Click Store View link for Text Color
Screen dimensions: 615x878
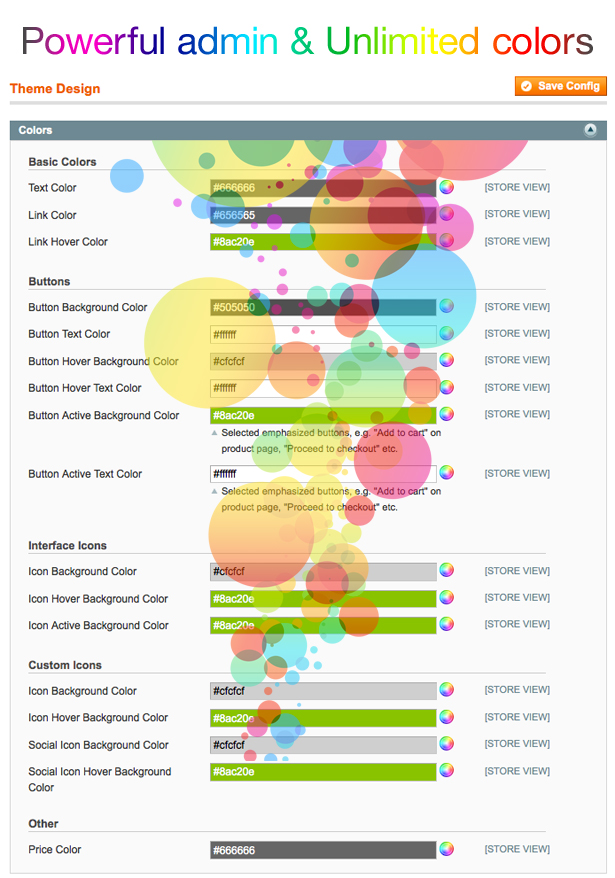click(517, 187)
